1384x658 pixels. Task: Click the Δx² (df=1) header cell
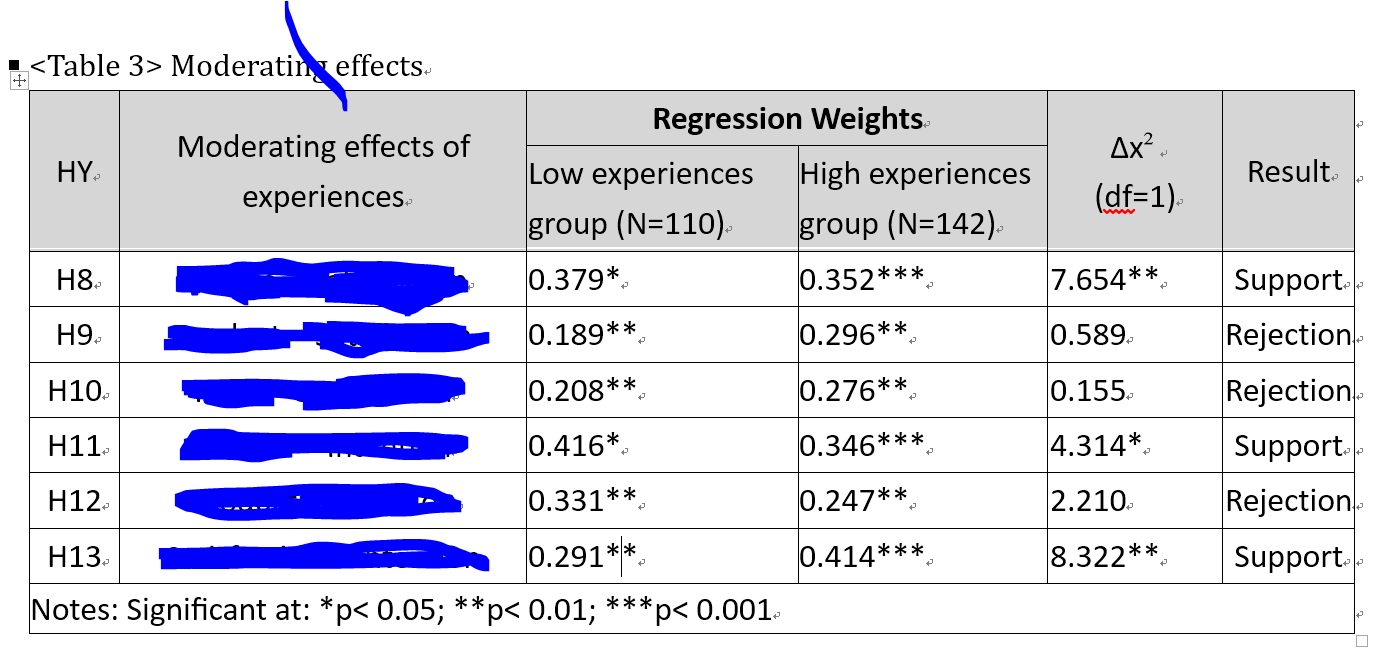point(1134,172)
